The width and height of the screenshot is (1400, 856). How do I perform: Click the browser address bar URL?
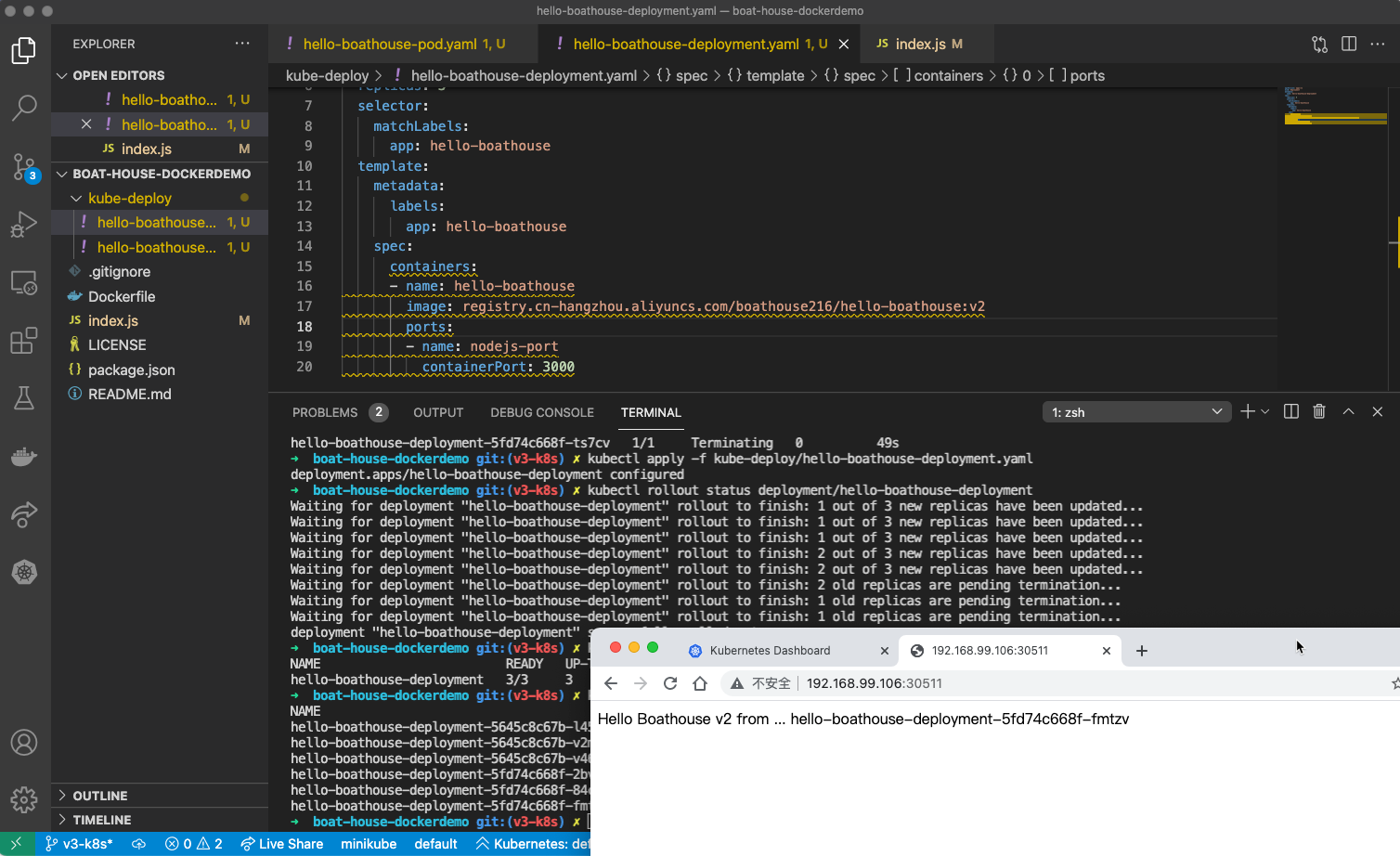click(x=874, y=683)
